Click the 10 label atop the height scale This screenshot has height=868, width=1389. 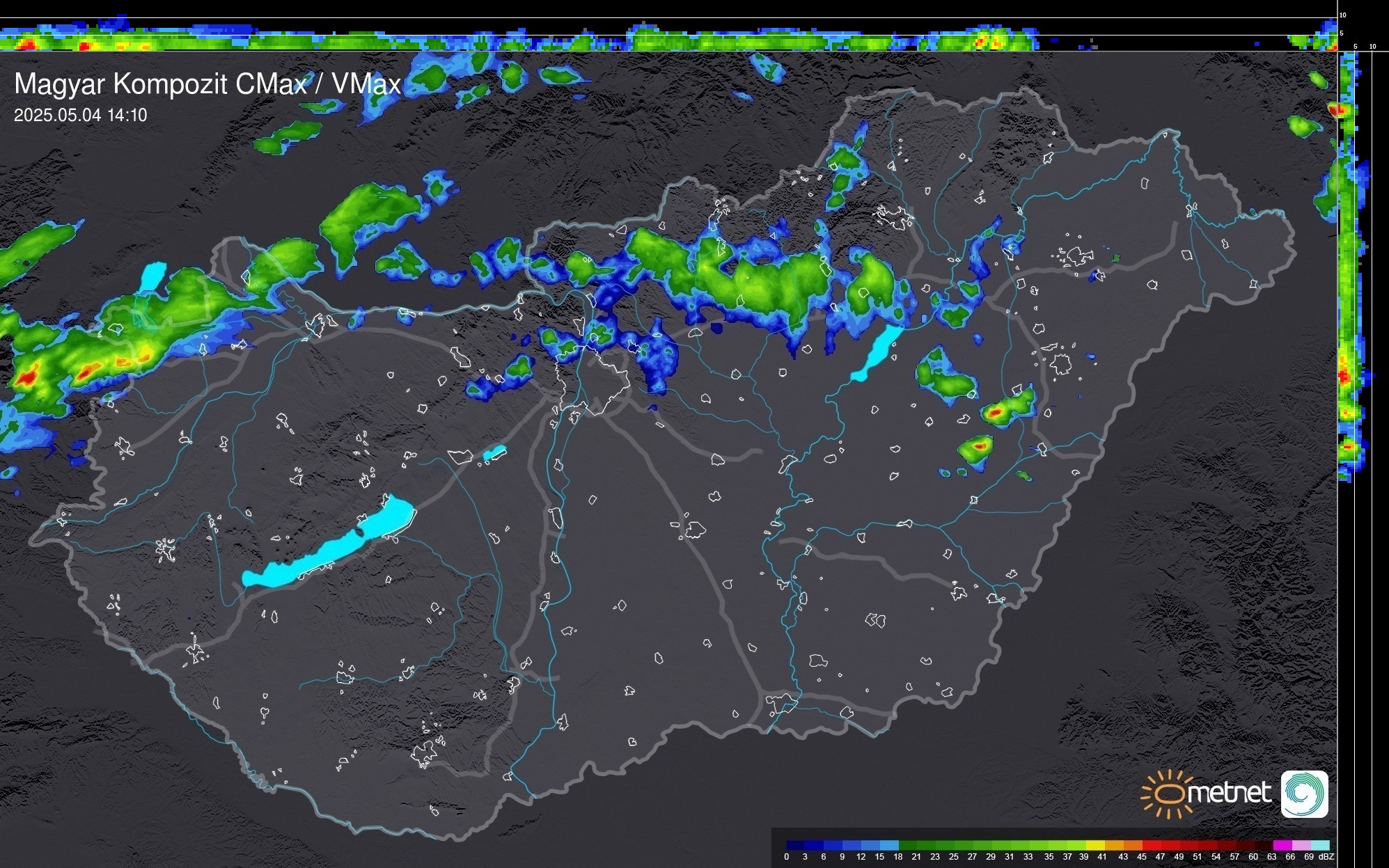pos(1343,15)
